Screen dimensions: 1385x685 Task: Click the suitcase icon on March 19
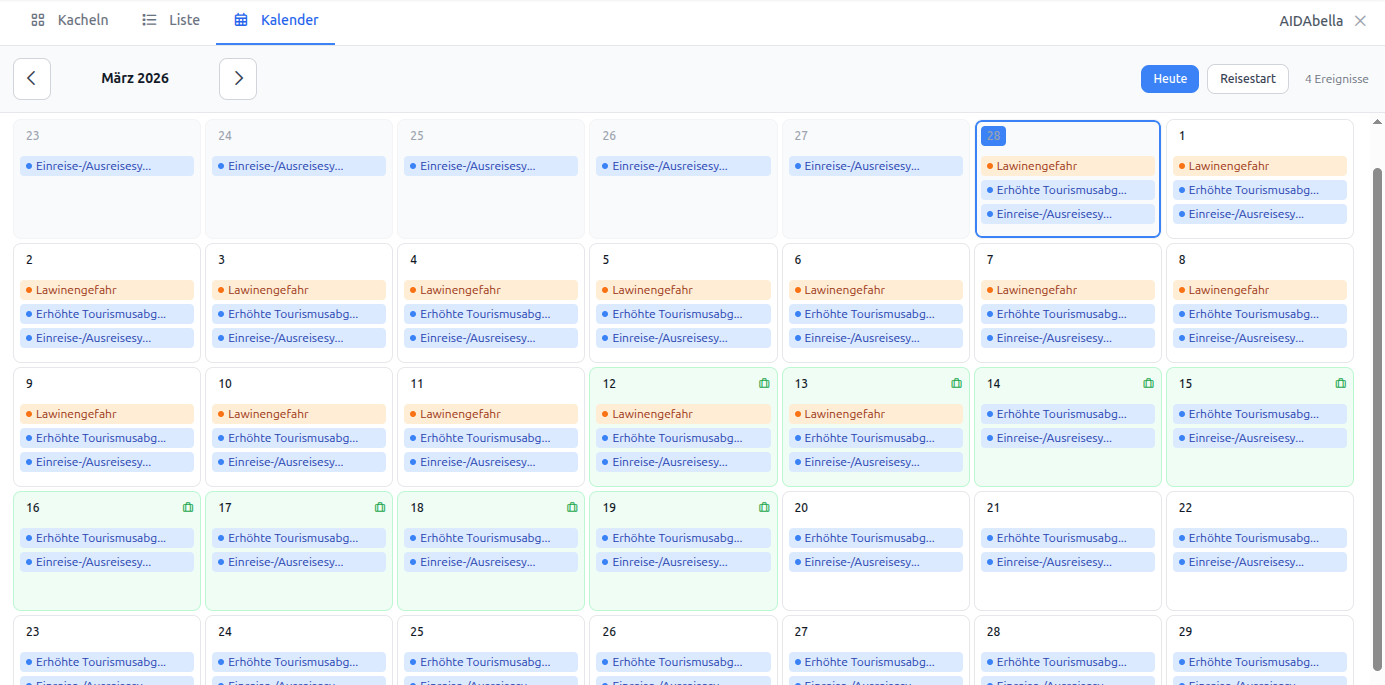(x=764, y=507)
